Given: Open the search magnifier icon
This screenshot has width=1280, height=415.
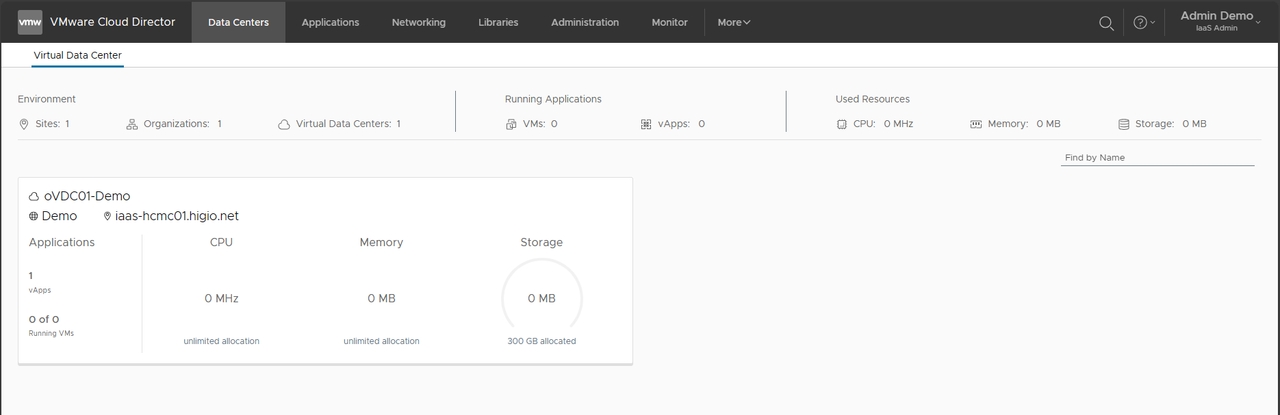Looking at the screenshot, I should (x=1106, y=23).
